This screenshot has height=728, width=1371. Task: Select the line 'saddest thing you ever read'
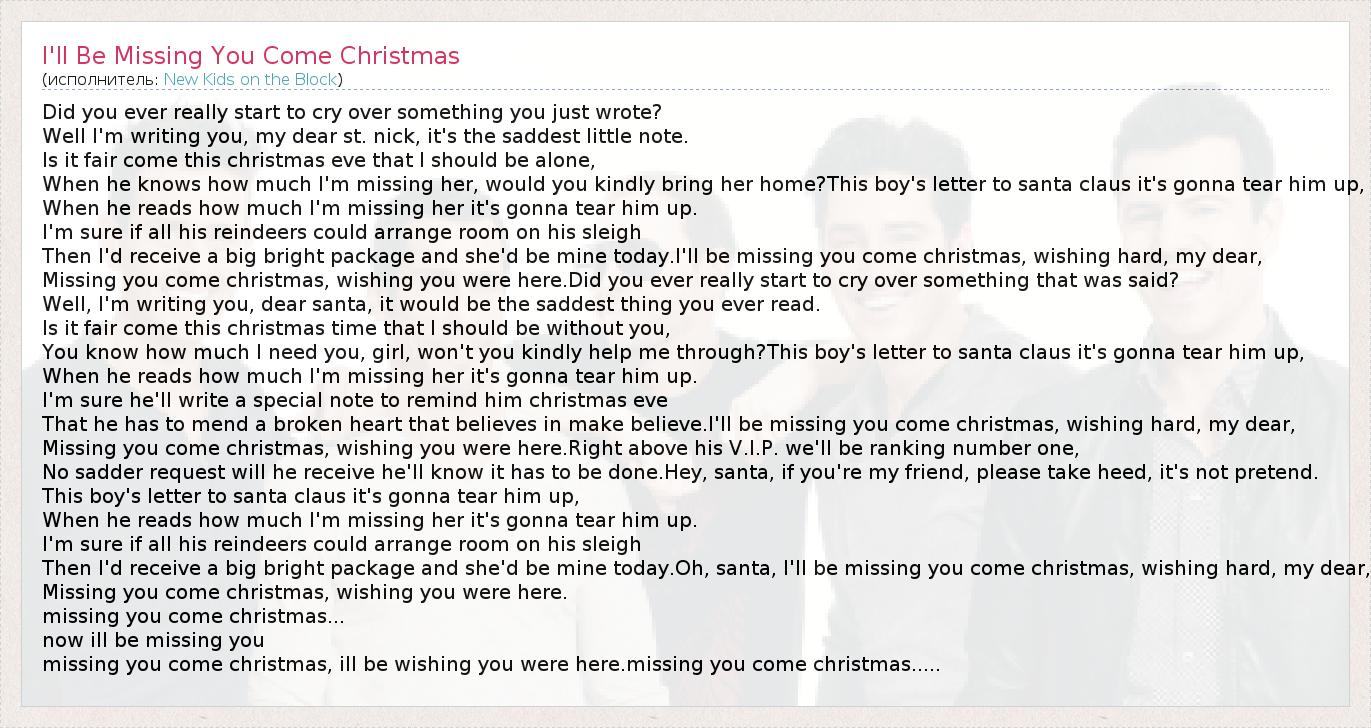pyautogui.click(x=430, y=304)
